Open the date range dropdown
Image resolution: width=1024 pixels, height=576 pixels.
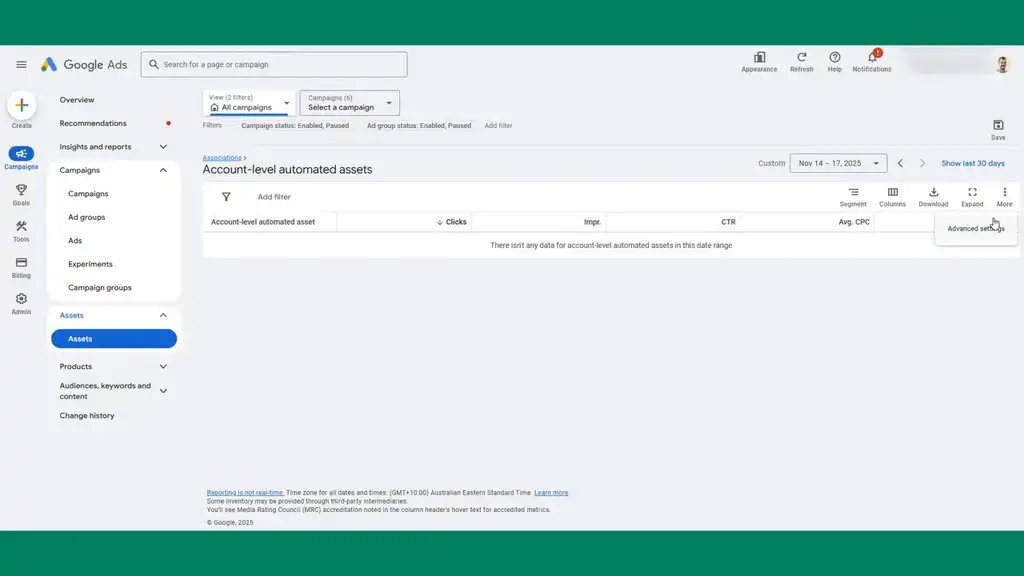[x=838, y=163]
